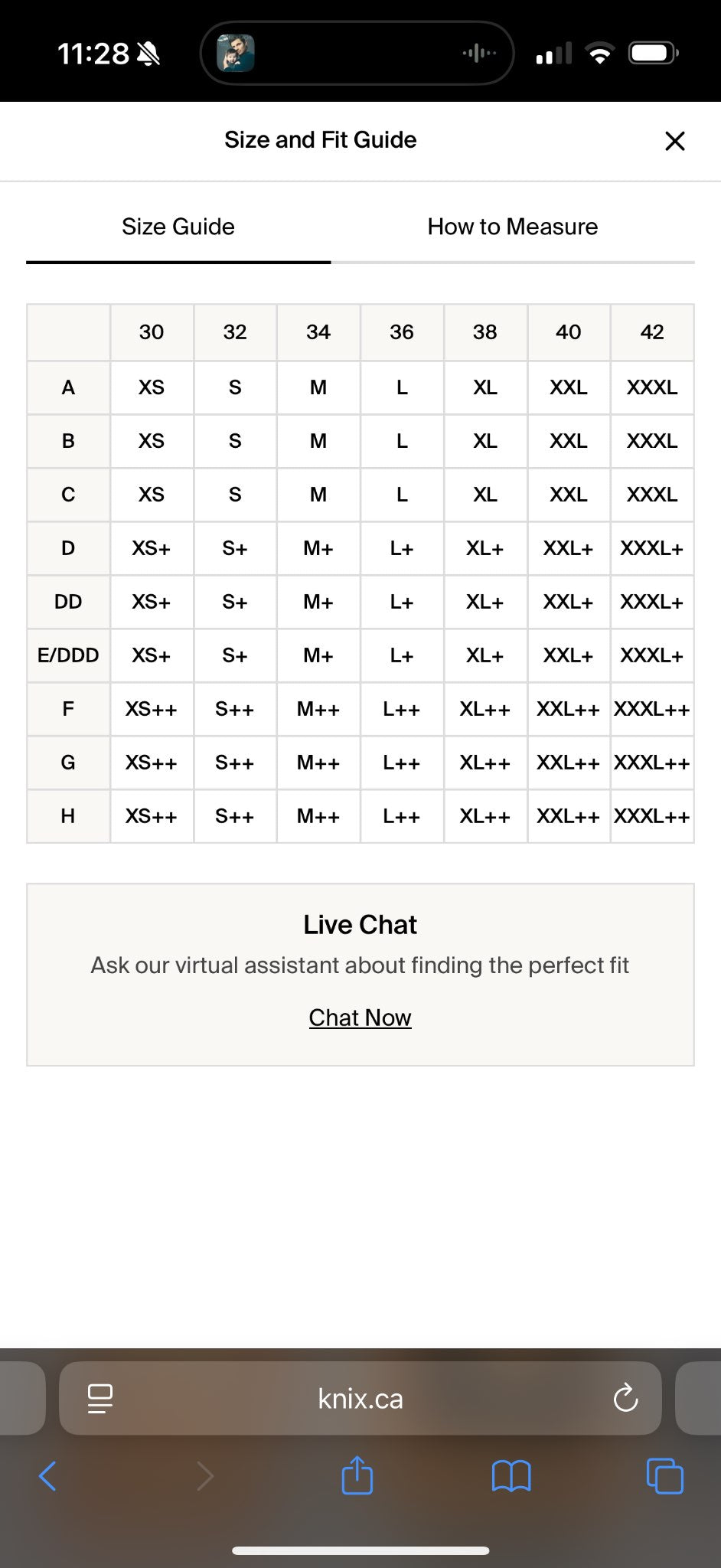The height and width of the screenshot is (1568, 721).
Task: Open the Chat Now link
Action: (x=360, y=1018)
